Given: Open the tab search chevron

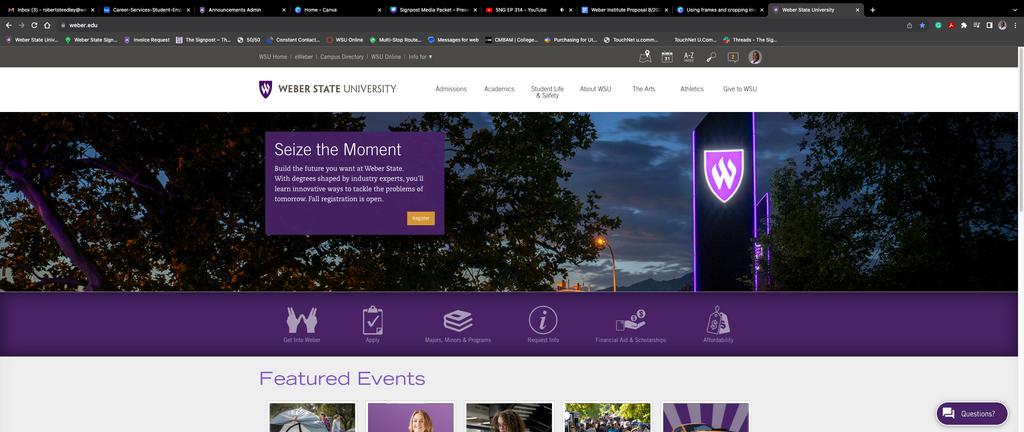Looking at the screenshot, I should [x=1016, y=10].
